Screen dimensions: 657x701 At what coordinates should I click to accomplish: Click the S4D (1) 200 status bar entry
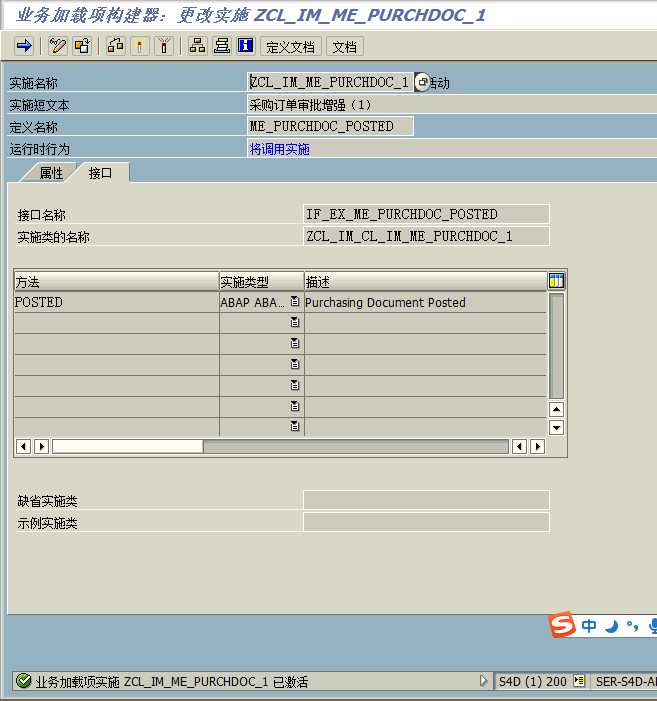coord(532,681)
